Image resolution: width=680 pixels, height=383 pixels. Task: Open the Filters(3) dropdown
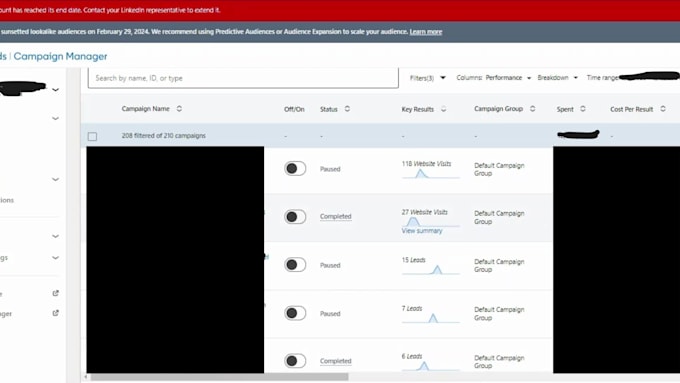(x=428, y=78)
